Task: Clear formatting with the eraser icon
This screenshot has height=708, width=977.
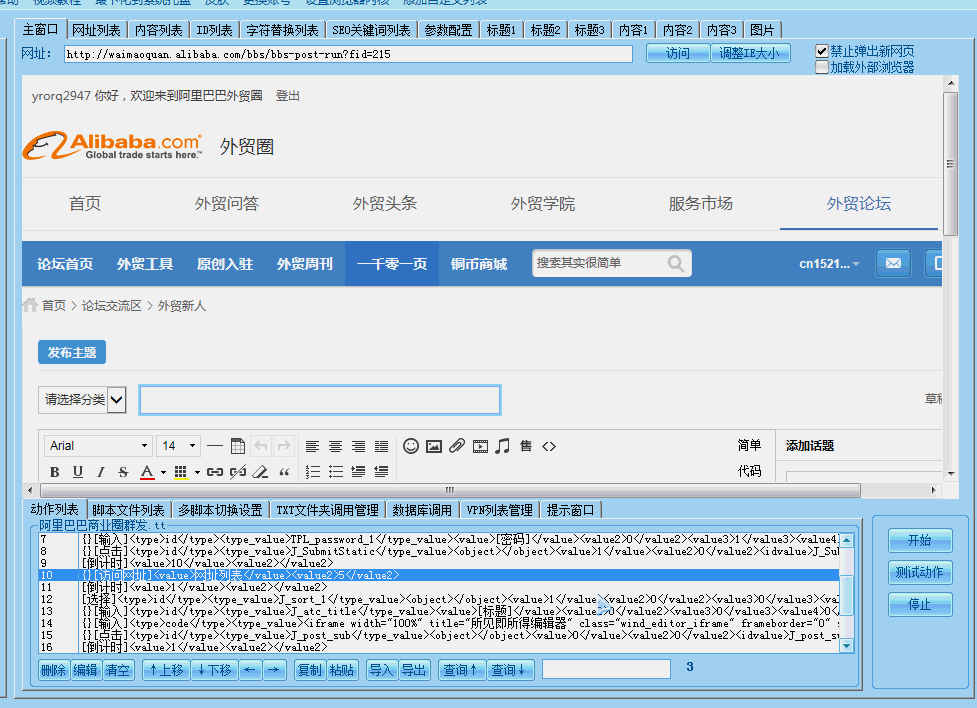Action: pos(260,472)
